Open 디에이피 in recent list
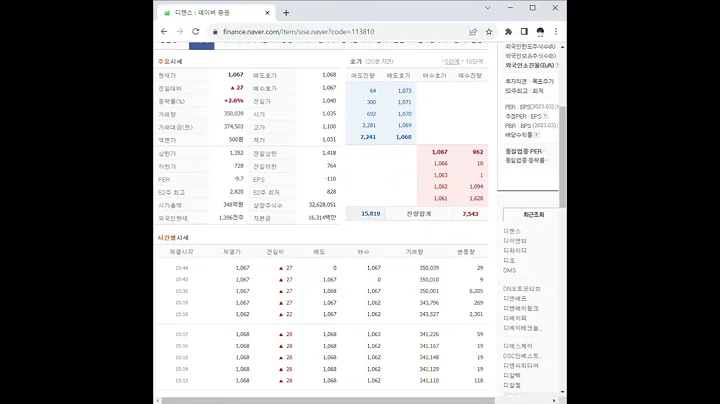The width and height of the screenshot is (720, 404). click(515, 318)
